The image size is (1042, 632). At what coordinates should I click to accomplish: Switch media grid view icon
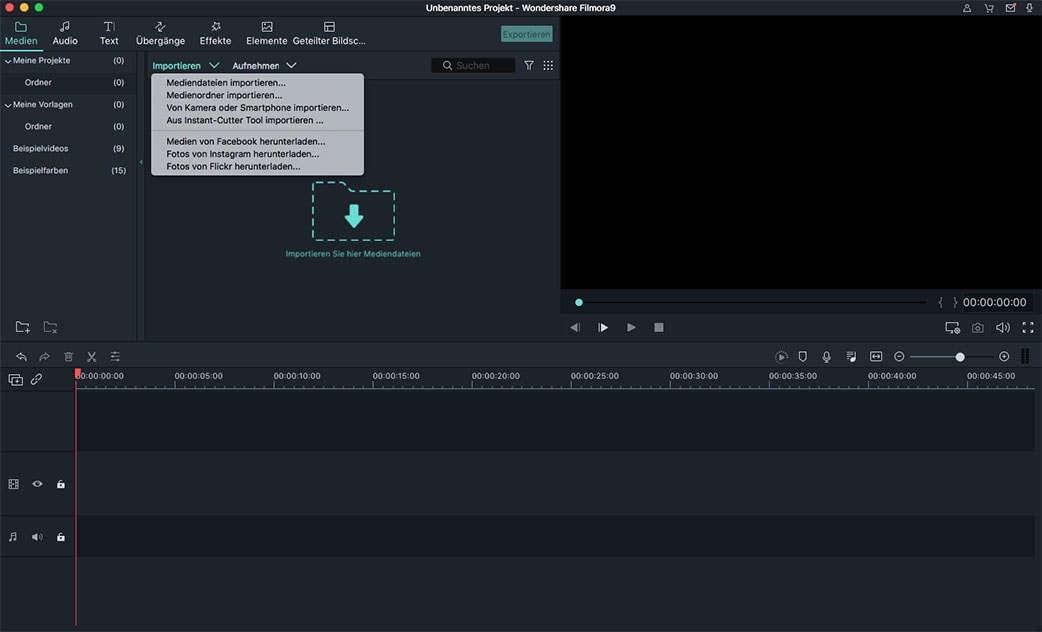point(548,65)
